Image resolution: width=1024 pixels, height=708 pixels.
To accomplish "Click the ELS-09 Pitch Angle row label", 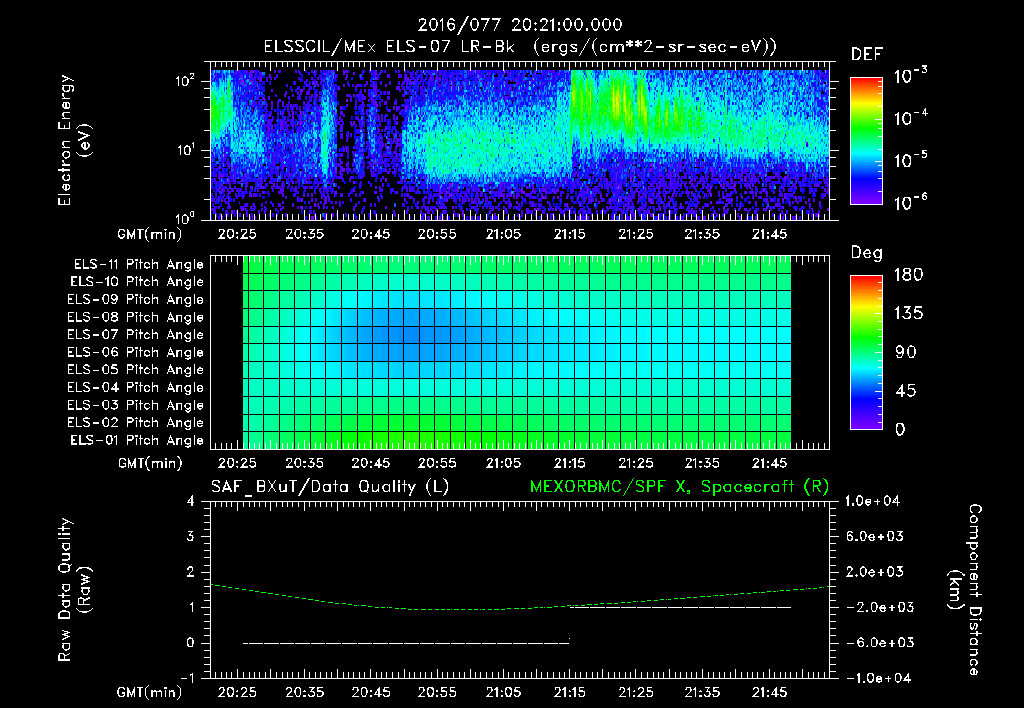I will point(136,300).
